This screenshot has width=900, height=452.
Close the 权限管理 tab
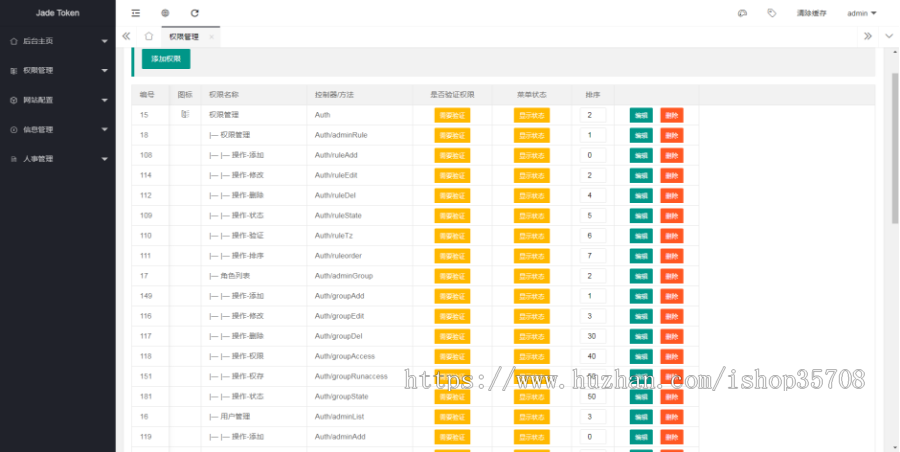click(209, 36)
